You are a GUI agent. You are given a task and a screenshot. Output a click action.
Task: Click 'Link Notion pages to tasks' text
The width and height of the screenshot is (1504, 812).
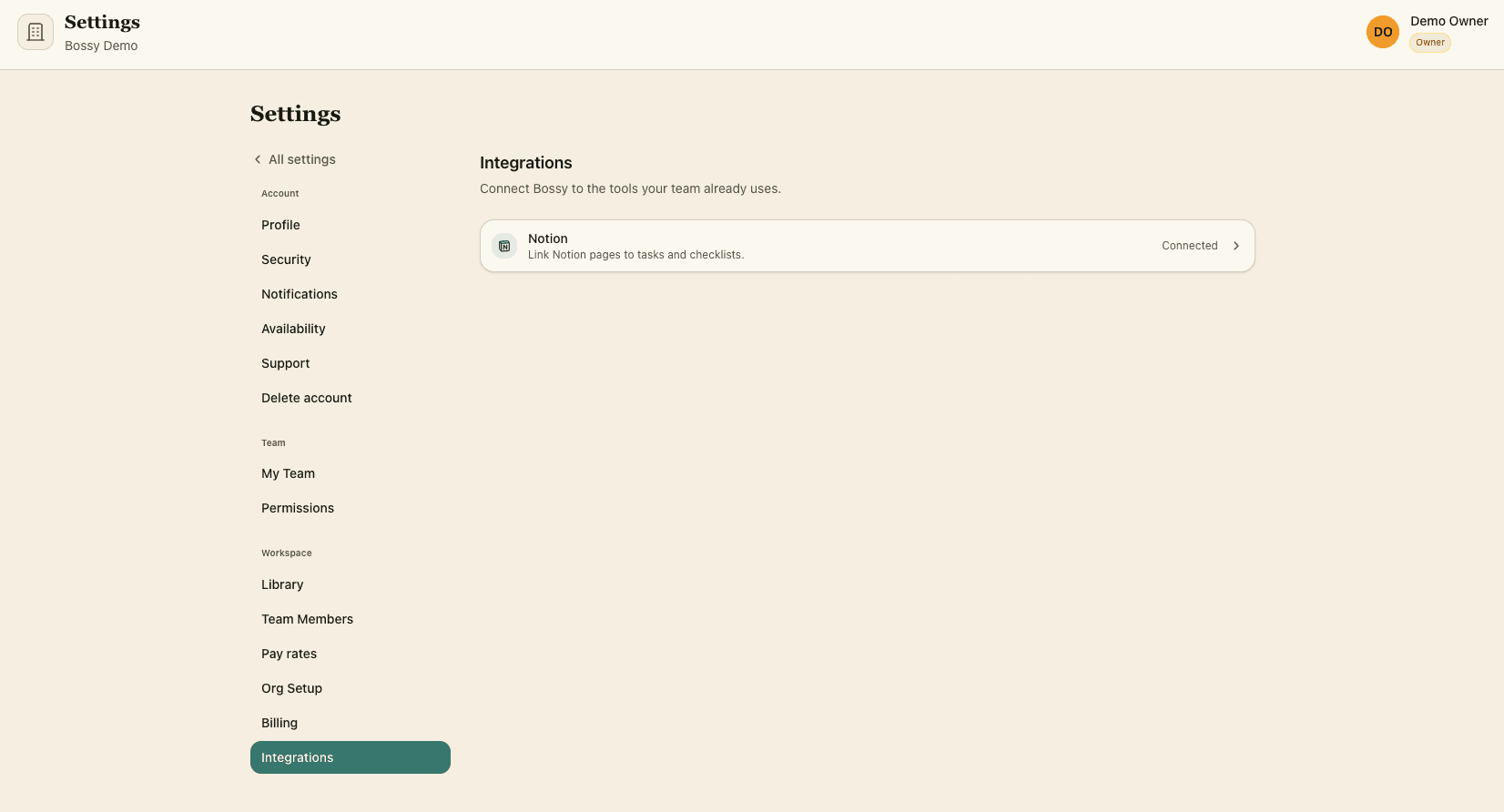[636, 255]
